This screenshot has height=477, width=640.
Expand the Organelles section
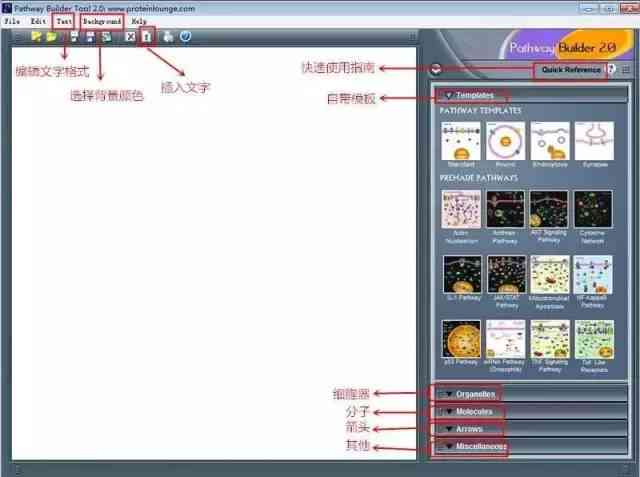[x=529, y=394]
